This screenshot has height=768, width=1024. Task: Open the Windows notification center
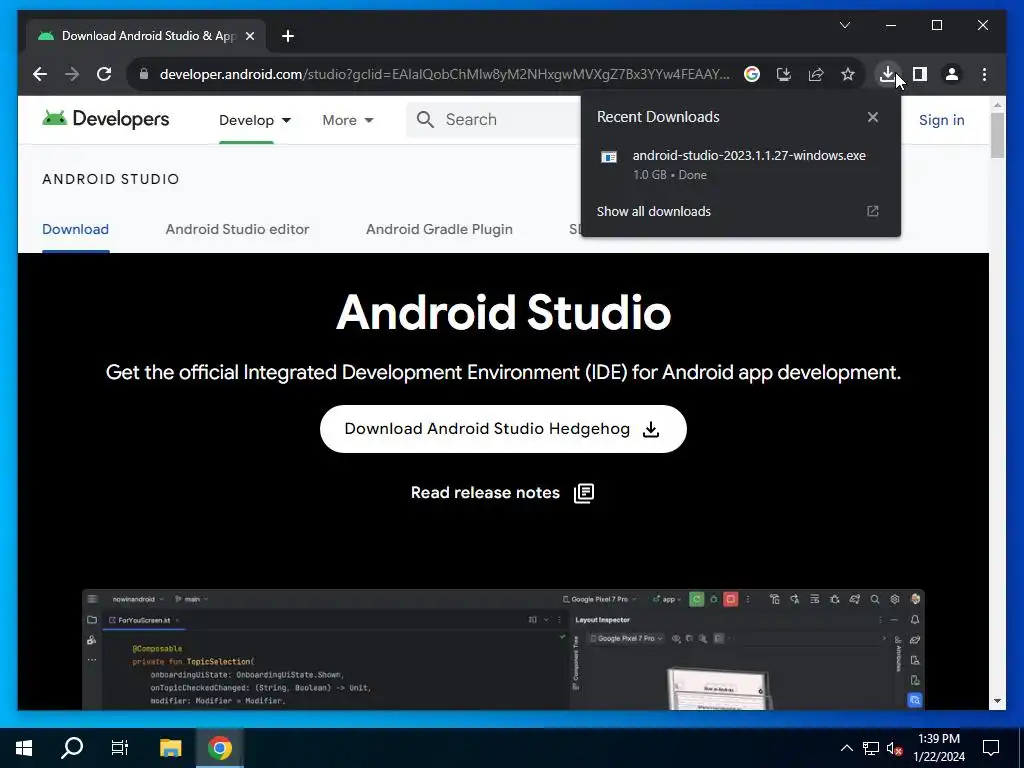991,748
